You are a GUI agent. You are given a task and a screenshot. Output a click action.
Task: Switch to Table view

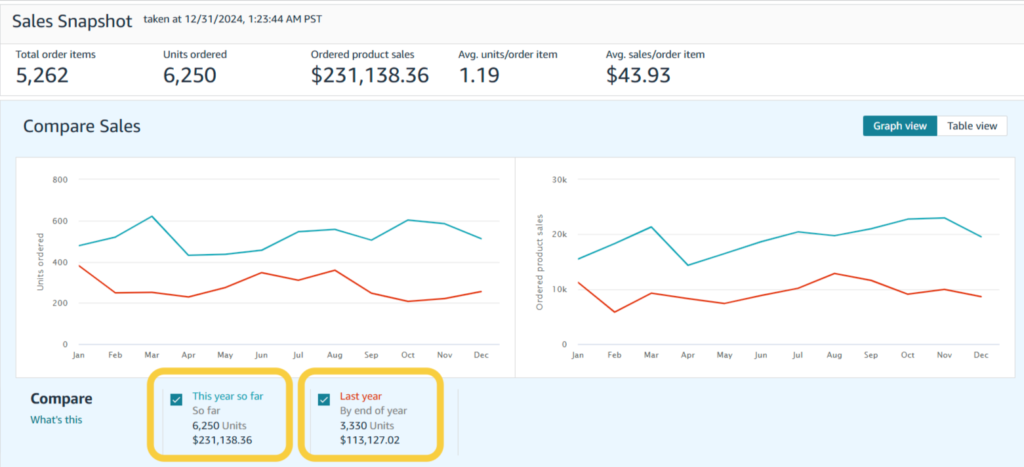tap(972, 126)
